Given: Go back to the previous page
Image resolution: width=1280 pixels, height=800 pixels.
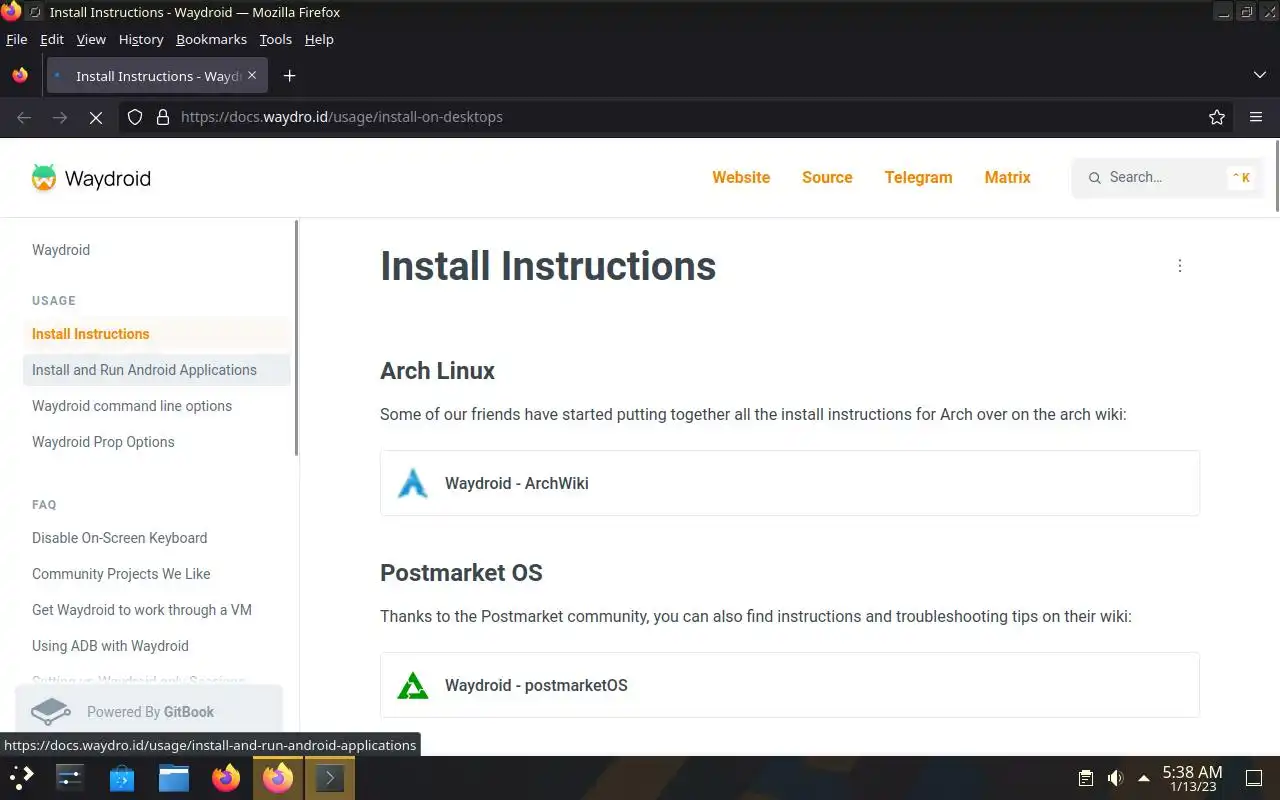Looking at the screenshot, I should tap(24, 117).
